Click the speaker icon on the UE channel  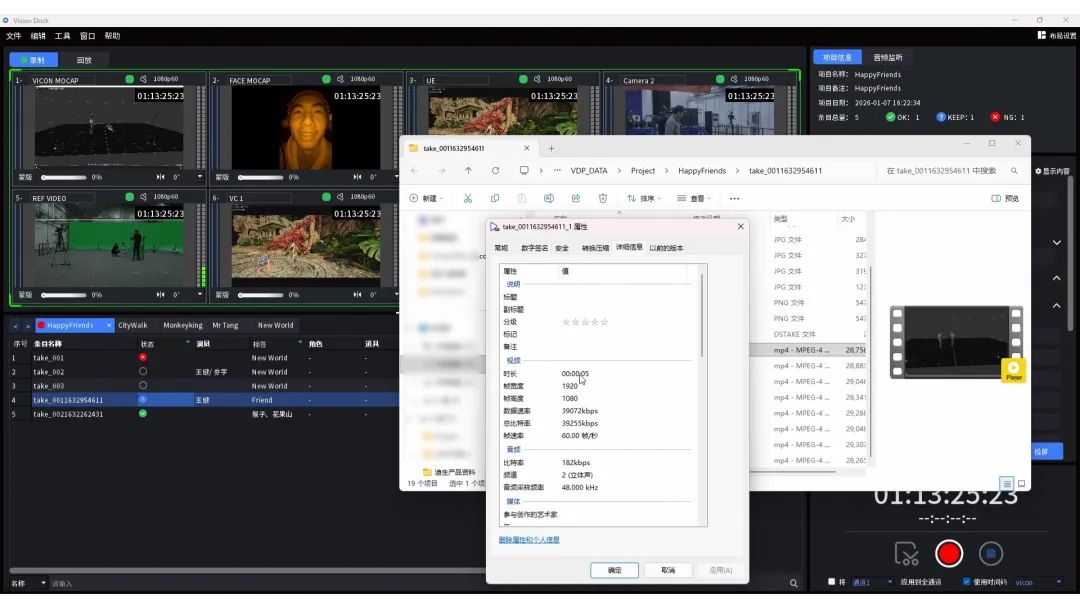point(537,79)
